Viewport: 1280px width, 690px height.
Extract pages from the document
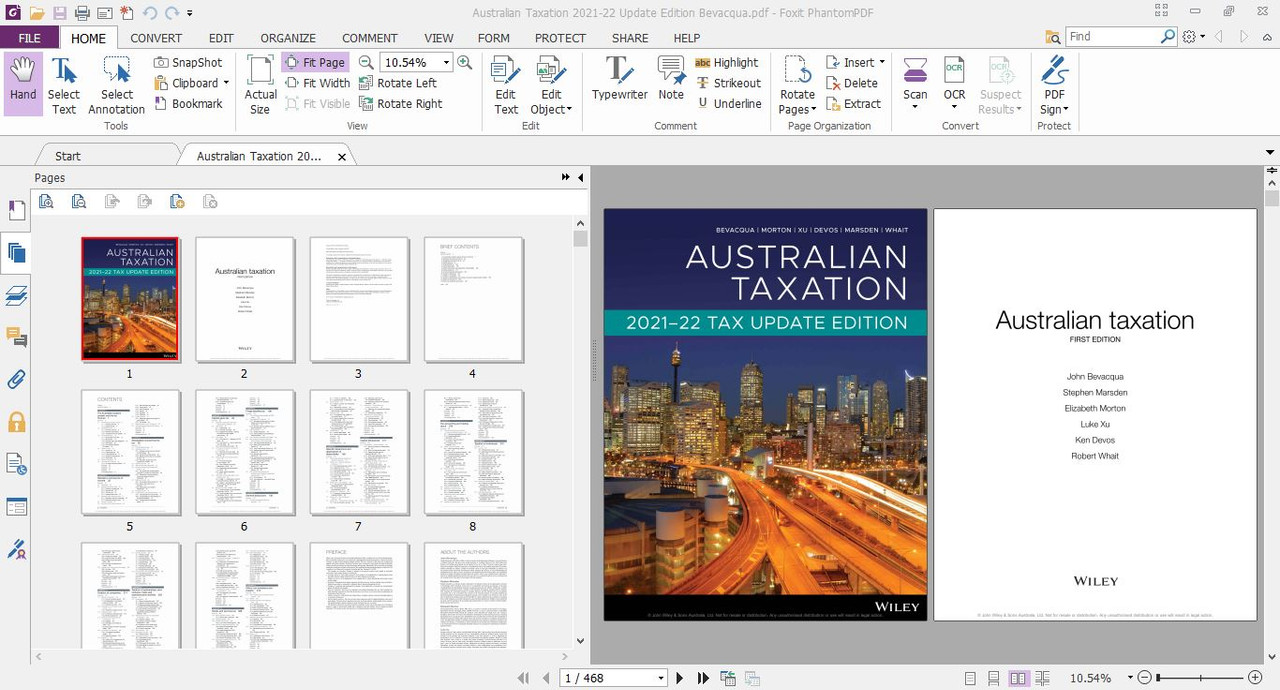(x=853, y=103)
